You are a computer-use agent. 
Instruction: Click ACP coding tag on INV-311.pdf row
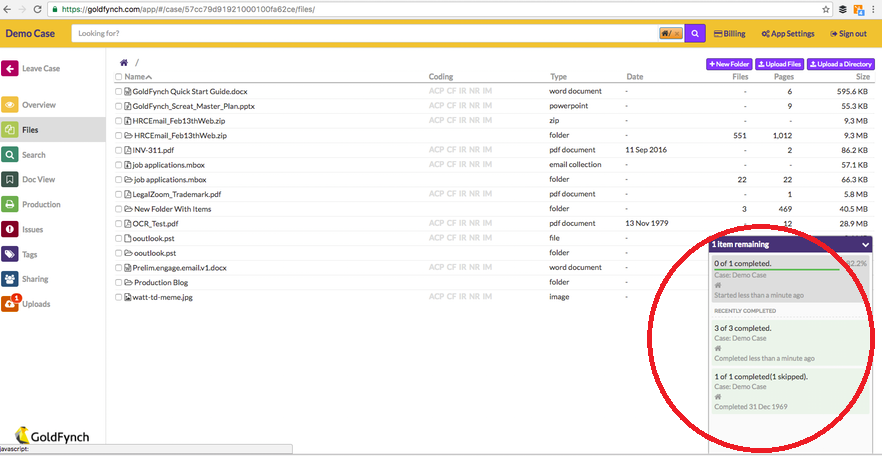tap(436, 150)
